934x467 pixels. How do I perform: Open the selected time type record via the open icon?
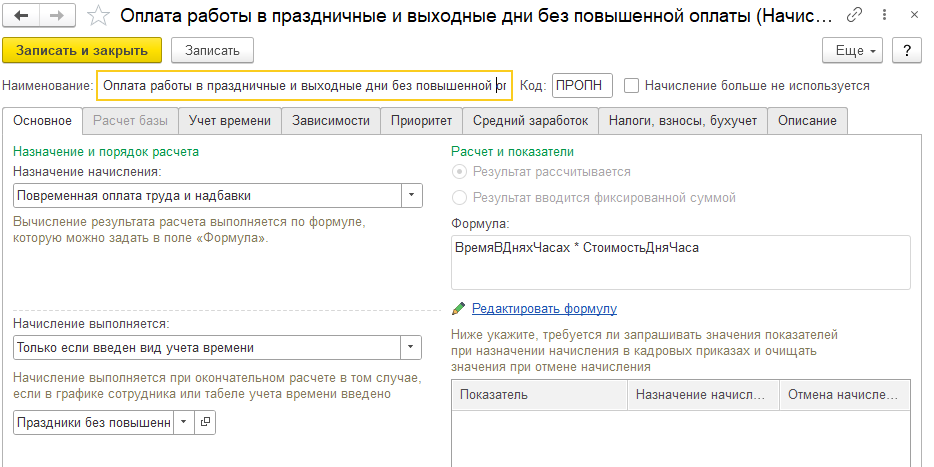(205, 423)
